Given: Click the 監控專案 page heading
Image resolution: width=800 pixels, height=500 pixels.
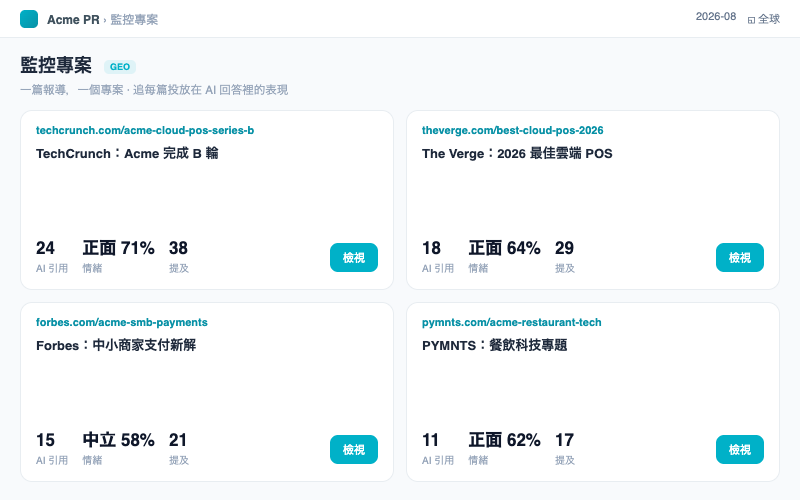Looking at the screenshot, I should tap(56, 65).
